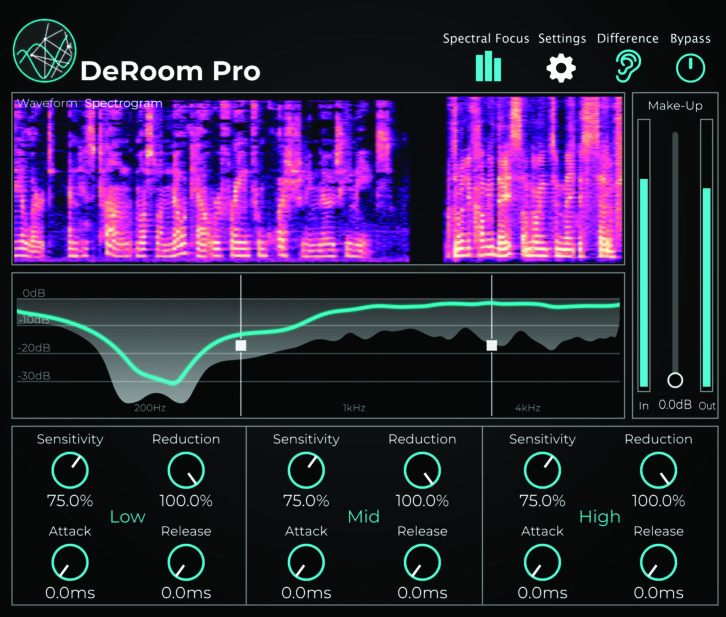The width and height of the screenshot is (726, 617).
Task: Click the -30dB scale label
Action: coord(34,375)
